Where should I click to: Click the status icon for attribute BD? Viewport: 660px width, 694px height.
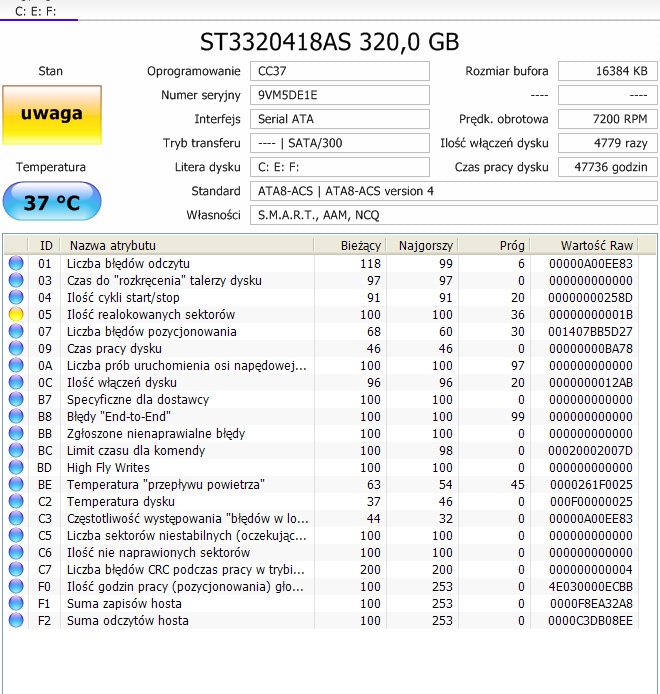pos(16,467)
